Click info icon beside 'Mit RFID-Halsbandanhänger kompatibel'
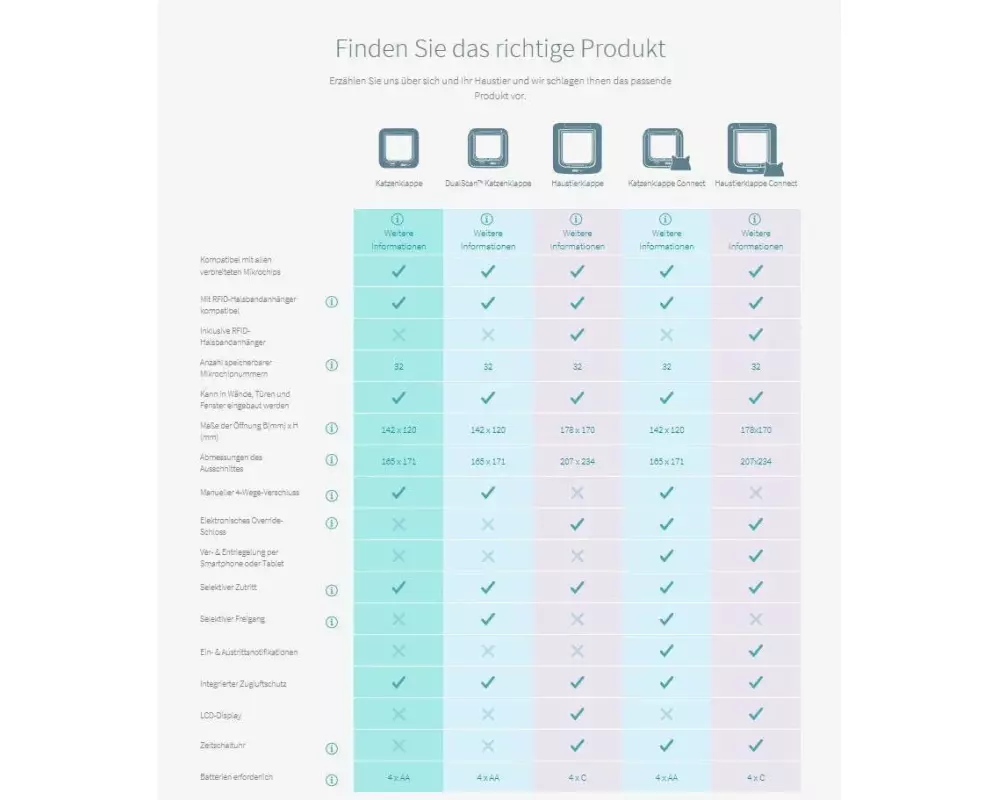Image resolution: width=1000 pixels, height=800 pixels. [332, 302]
